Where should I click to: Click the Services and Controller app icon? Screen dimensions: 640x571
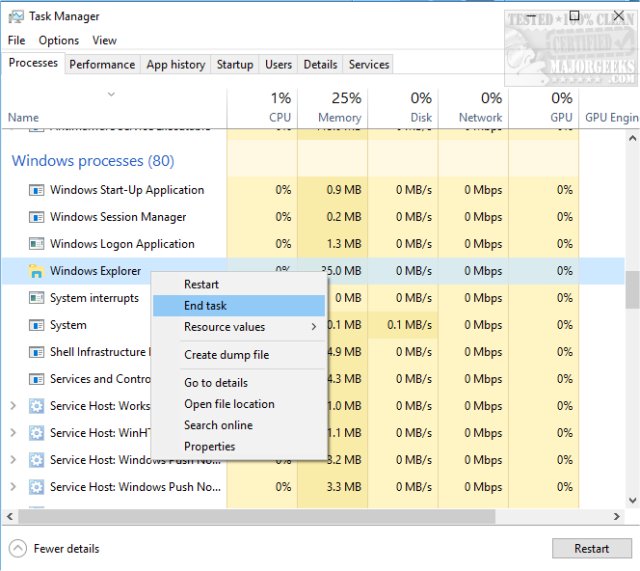point(36,379)
